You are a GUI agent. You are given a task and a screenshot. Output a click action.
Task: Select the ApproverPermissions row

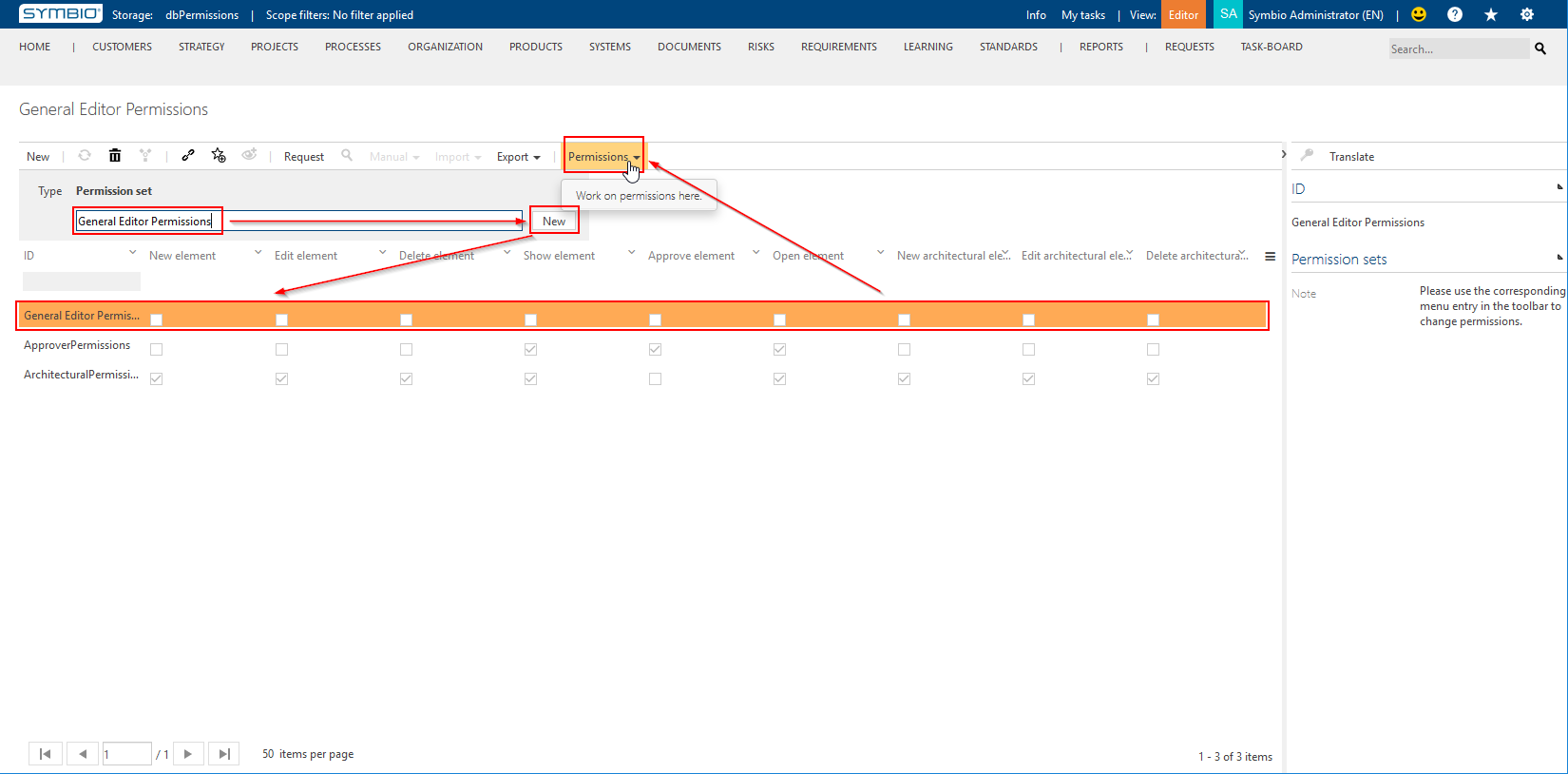[x=641, y=345]
